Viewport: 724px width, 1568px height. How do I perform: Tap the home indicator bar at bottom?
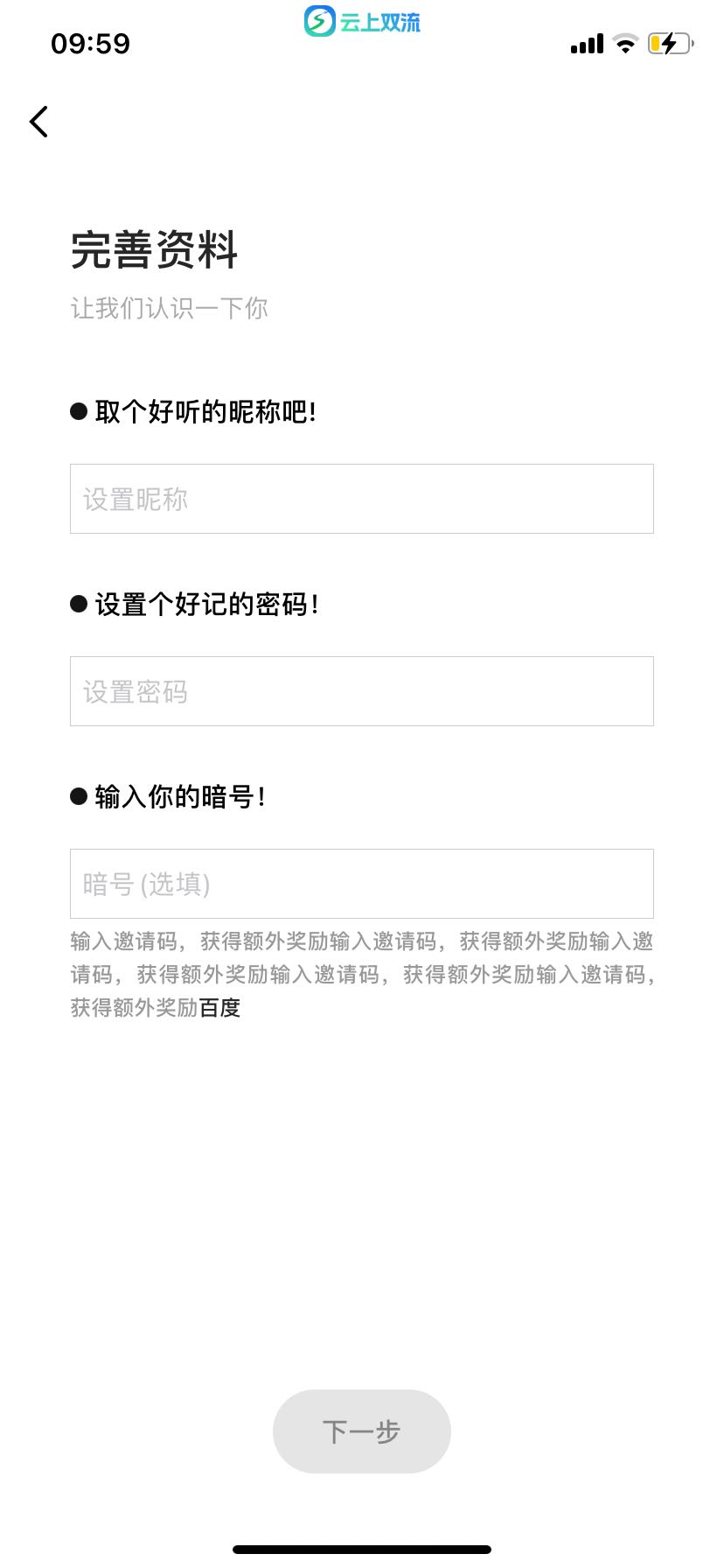click(362, 1550)
